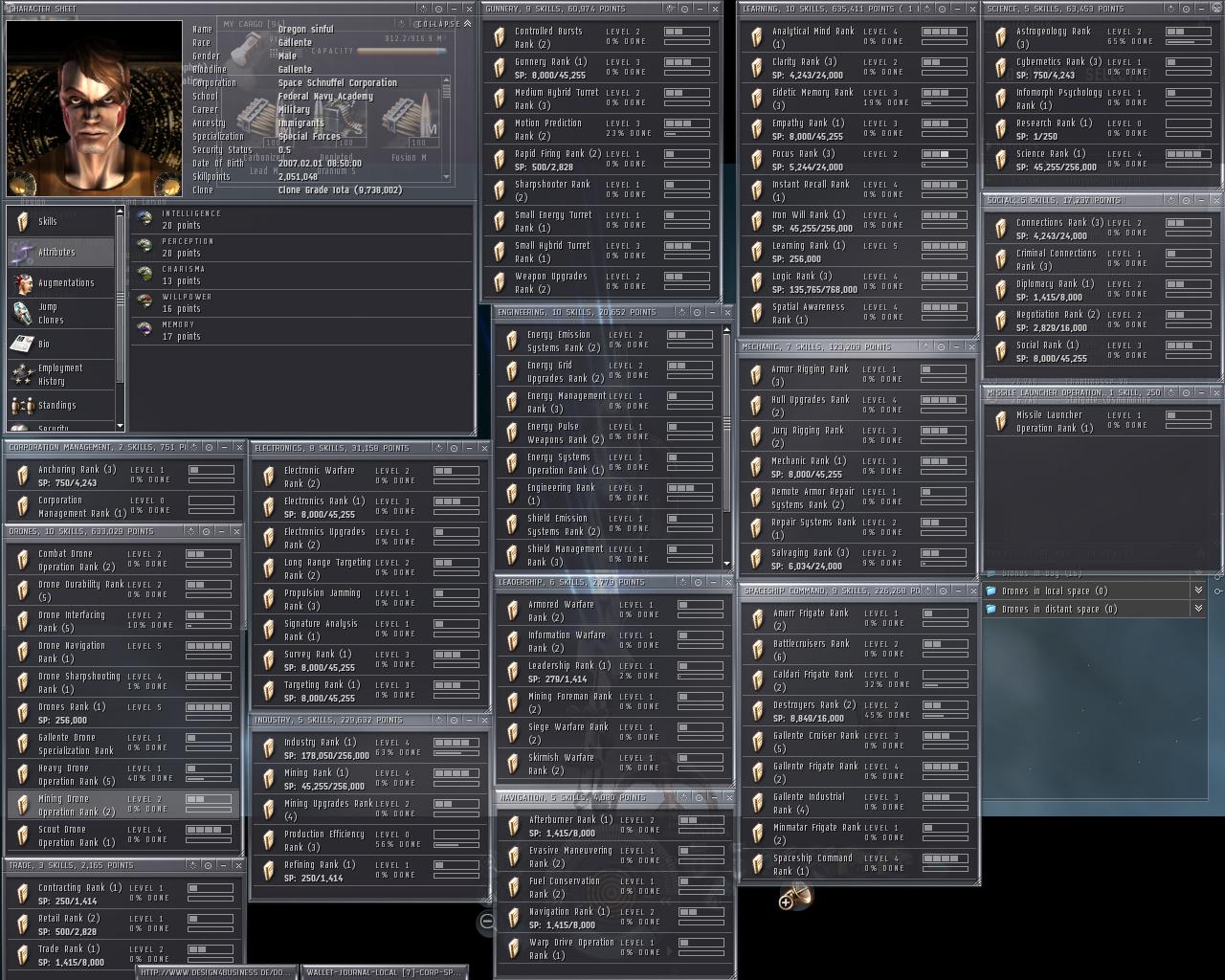This screenshot has width=1225, height=980.
Task: Click the Drones Rank (1) skill book icon
Action: (x=22, y=713)
